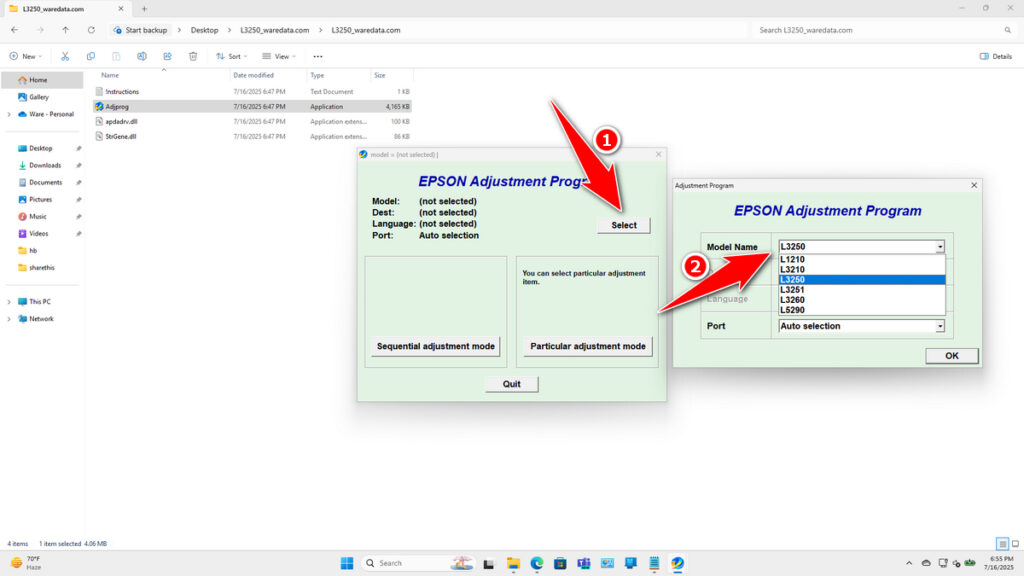Open the Windows Start menu
Screen dimensions: 1024x576
coord(347,563)
